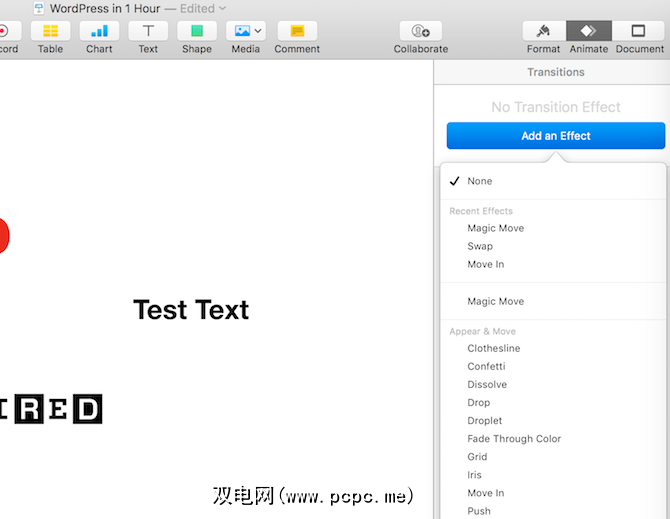
Task: Click the Collaborate icon
Action: point(420,31)
